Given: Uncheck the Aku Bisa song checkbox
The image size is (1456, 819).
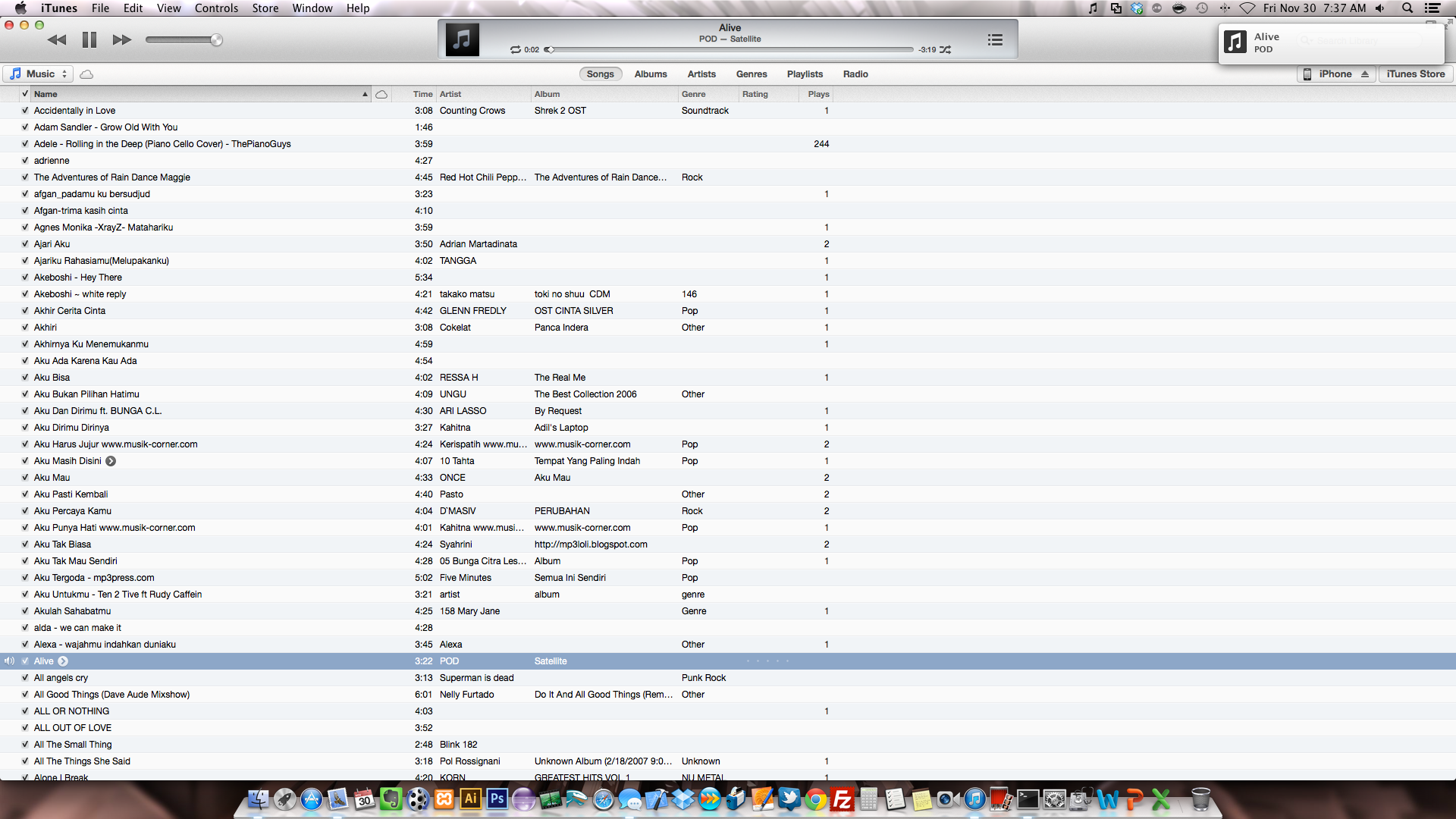Looking at the screenshot, I should point(25,377).
